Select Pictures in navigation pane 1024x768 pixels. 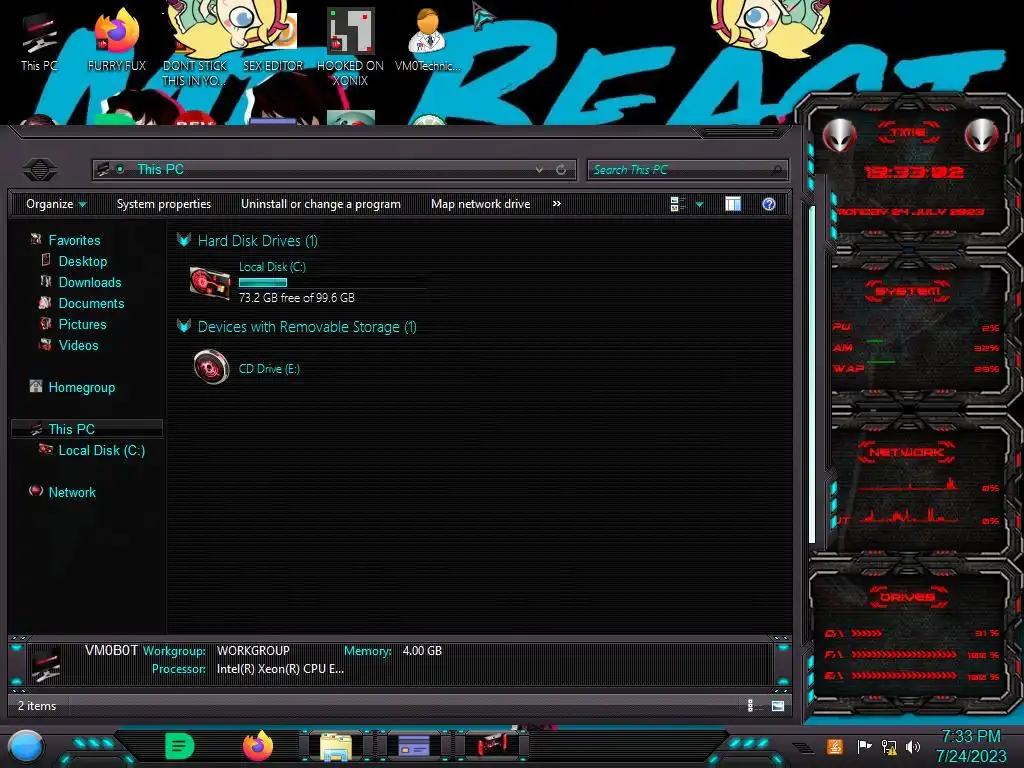[x=82, y=324]
